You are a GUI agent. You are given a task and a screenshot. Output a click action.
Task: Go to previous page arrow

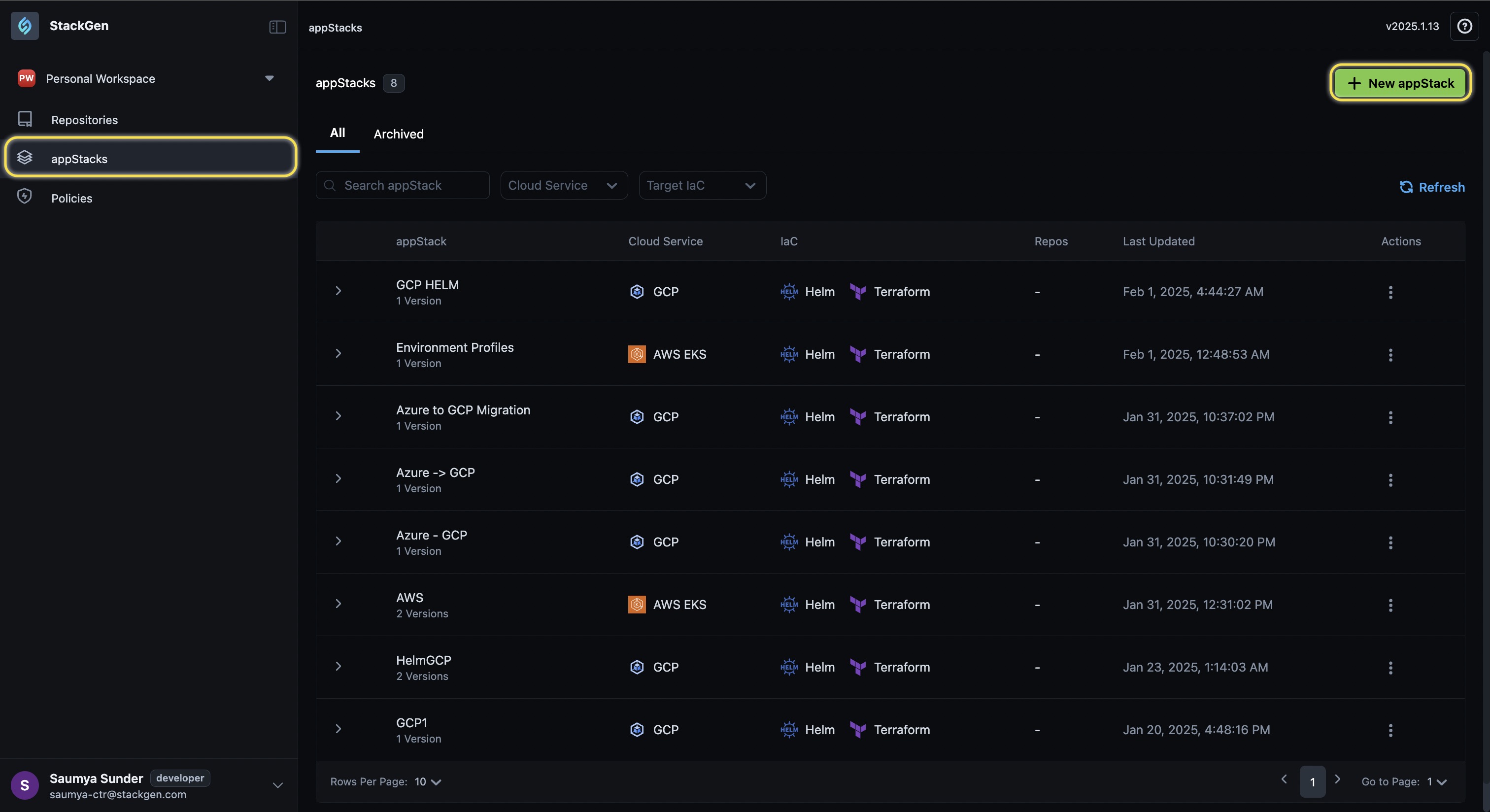1284,779
